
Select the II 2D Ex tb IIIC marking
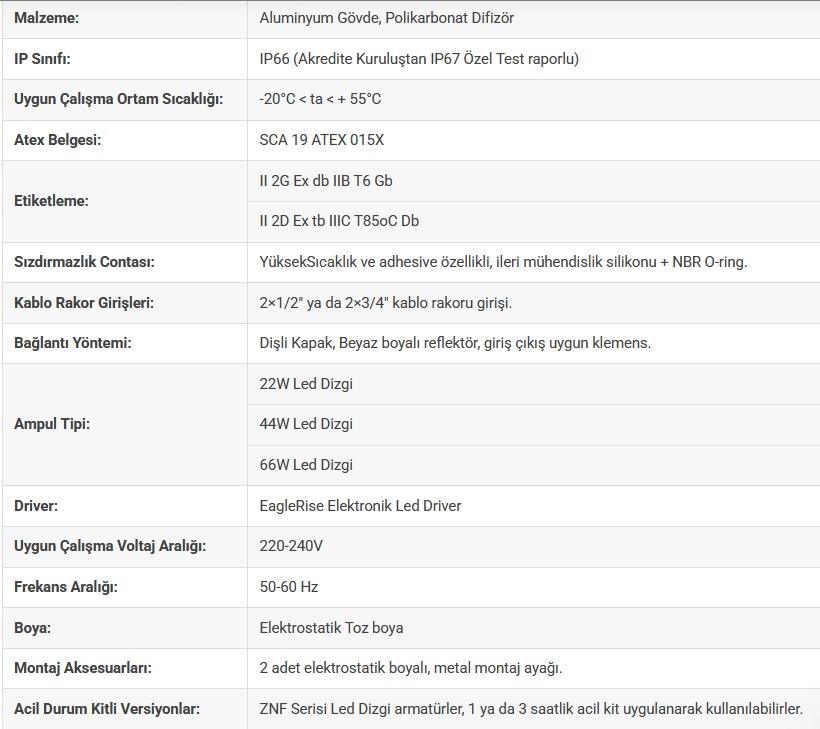point(339,221)
